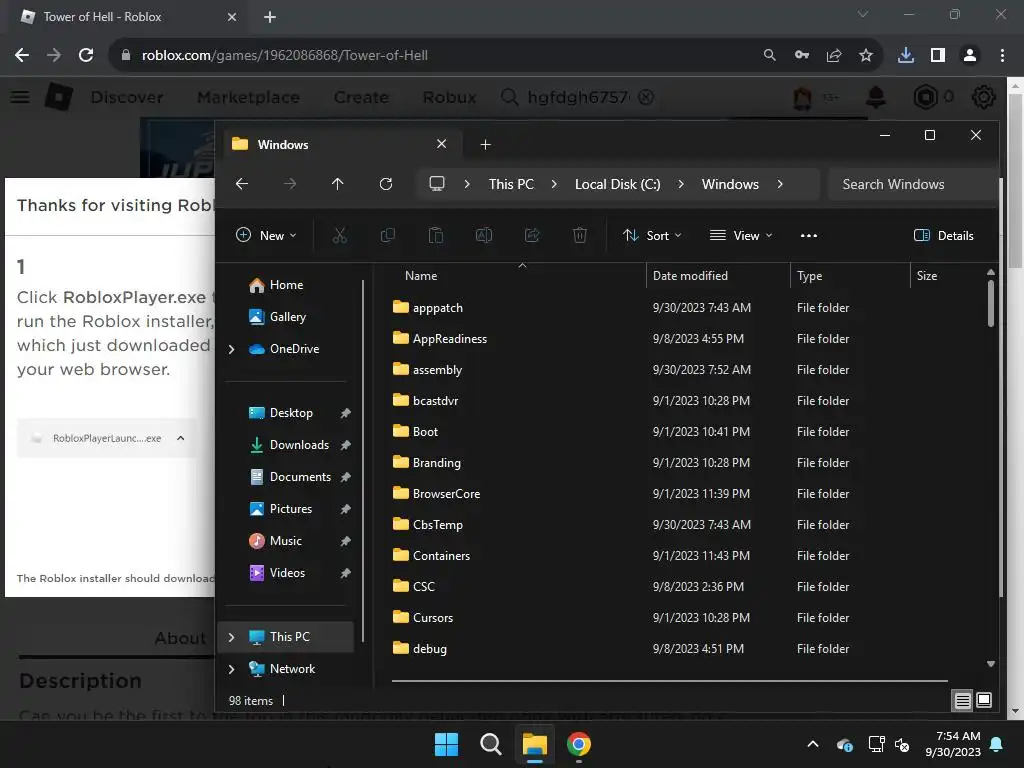Screen dimensions: 1024x768
Task: Navigate up one folder level
Action: 338,184
